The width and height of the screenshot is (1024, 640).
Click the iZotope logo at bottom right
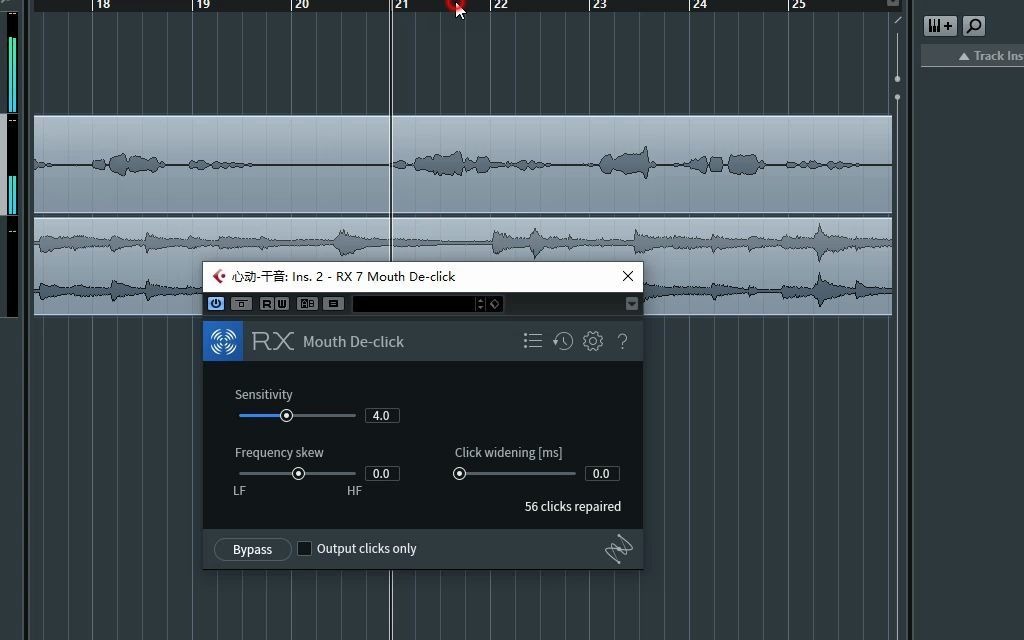[618, 549]
